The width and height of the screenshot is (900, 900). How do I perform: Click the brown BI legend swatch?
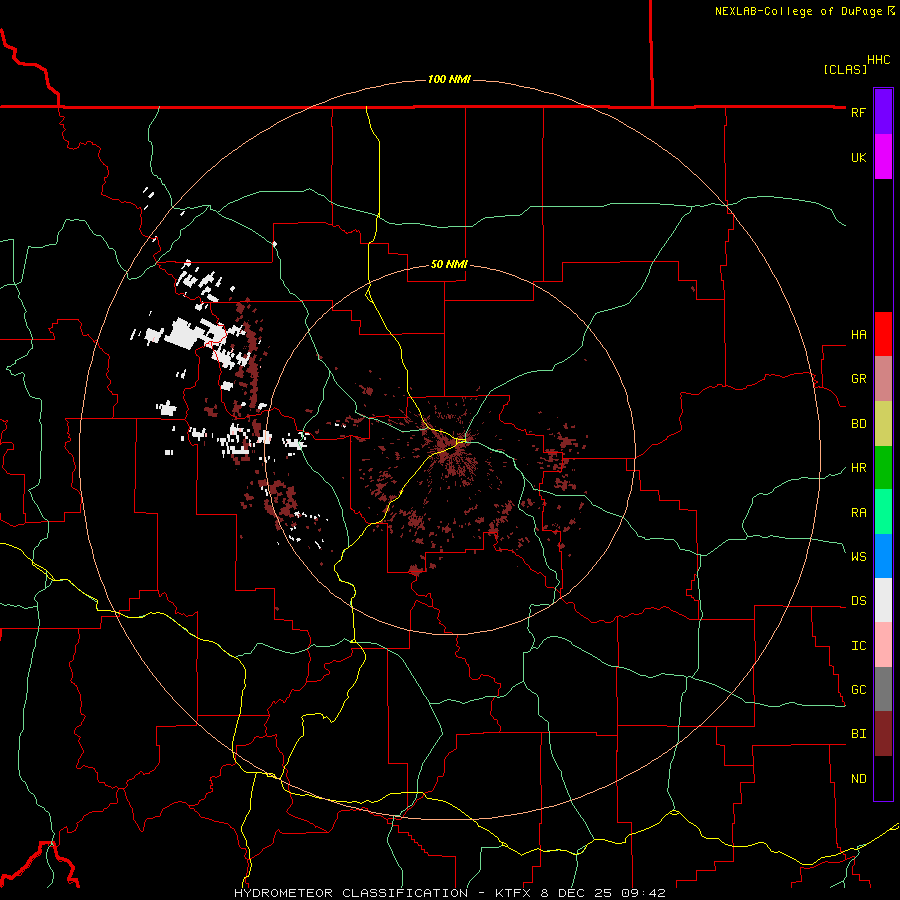coord(883,734)
